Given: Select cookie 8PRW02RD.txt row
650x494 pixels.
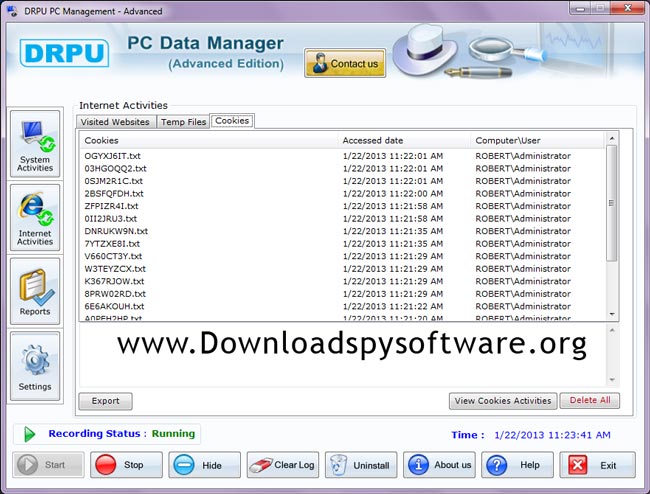Looking at the screenshot, I should click(x=342, y=294).
